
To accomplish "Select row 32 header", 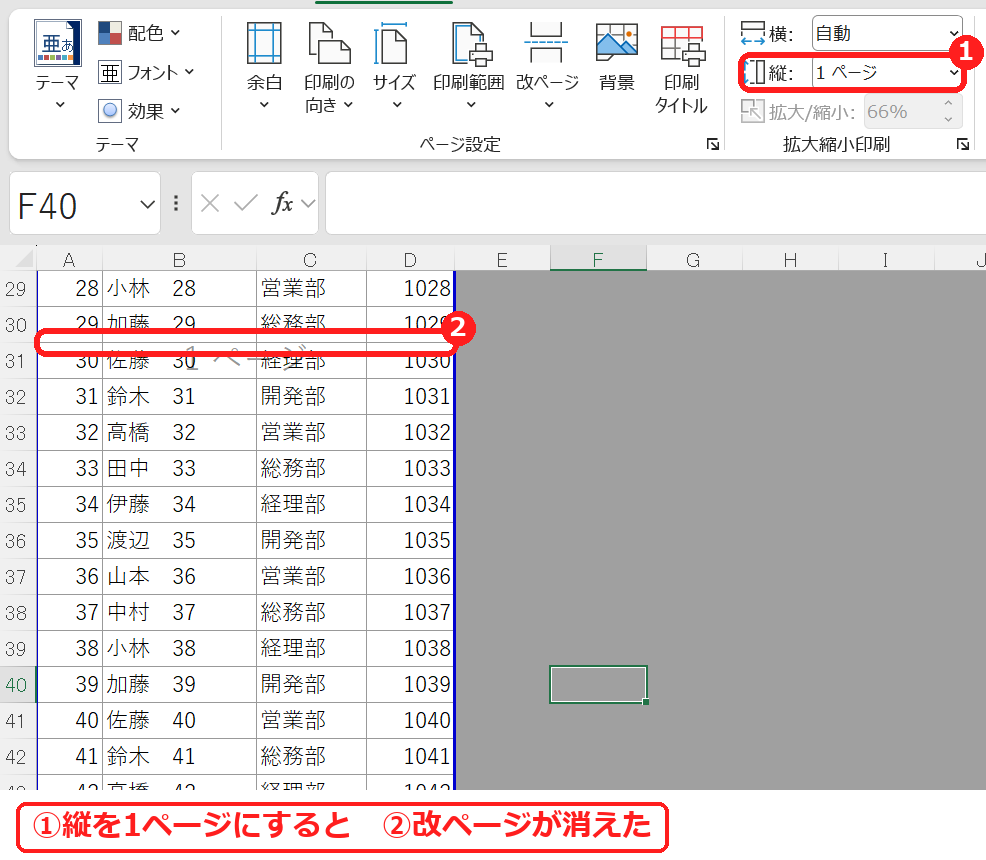I will pyautogui.click(x=17, y=397).
